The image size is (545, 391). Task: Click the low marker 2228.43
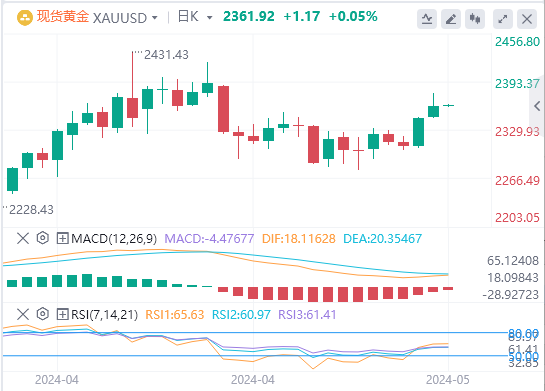click(x=31, y=210)
